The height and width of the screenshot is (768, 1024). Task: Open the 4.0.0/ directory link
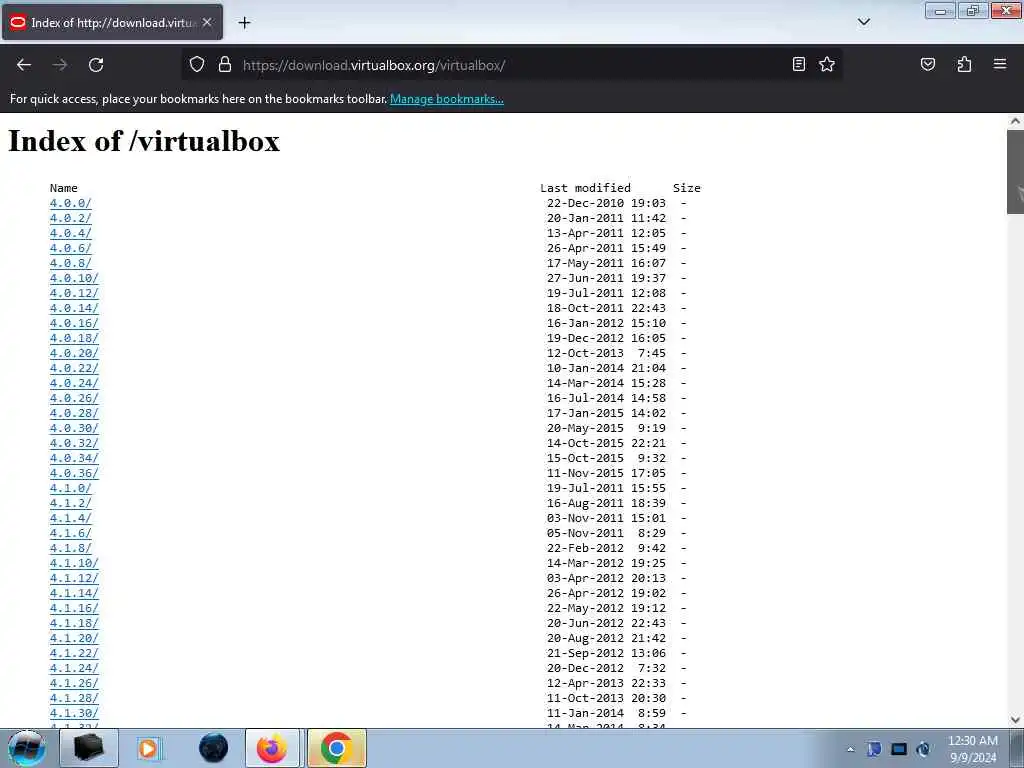coord(71,203)
